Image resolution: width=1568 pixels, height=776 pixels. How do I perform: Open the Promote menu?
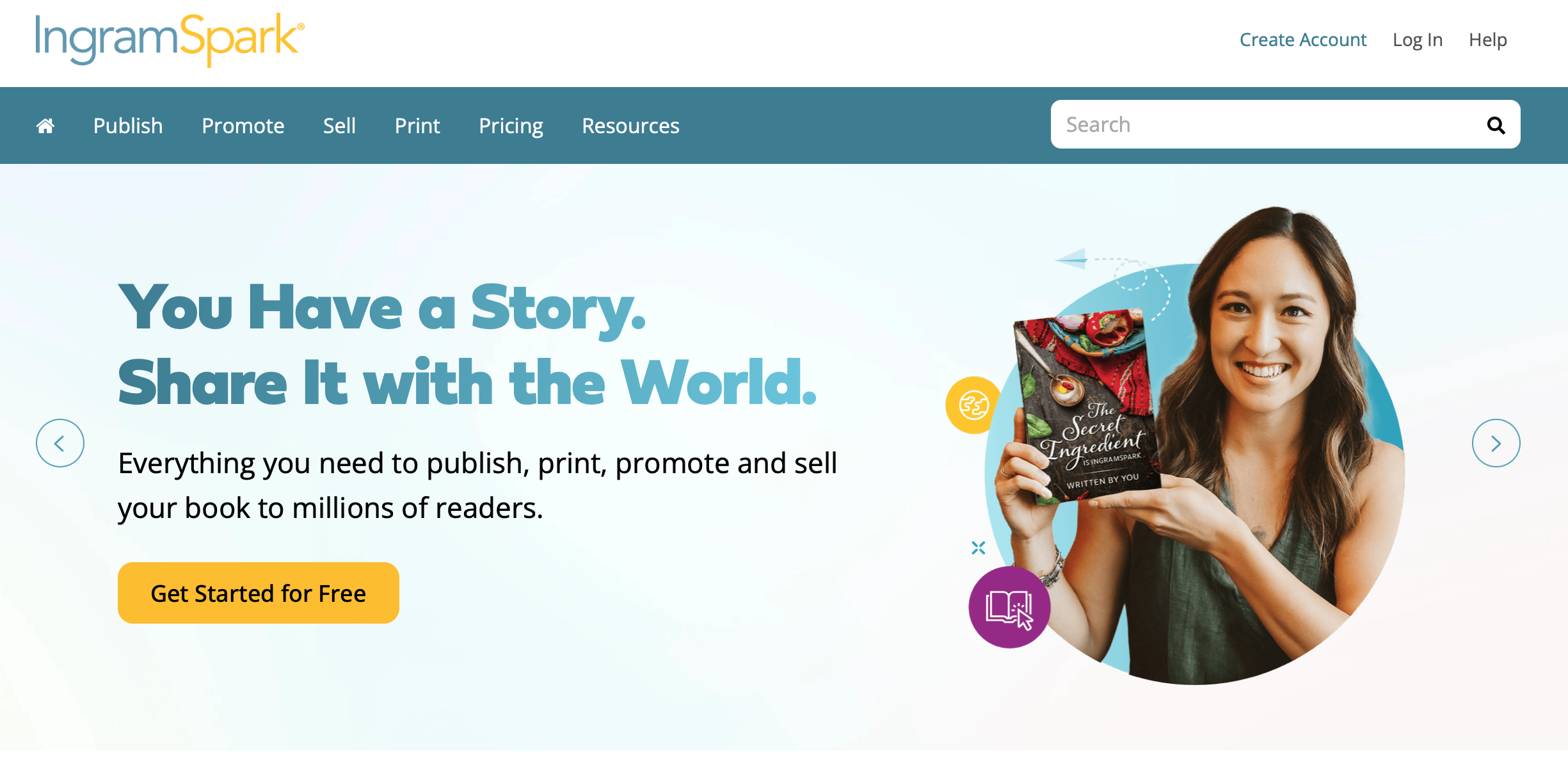[243, 125]
